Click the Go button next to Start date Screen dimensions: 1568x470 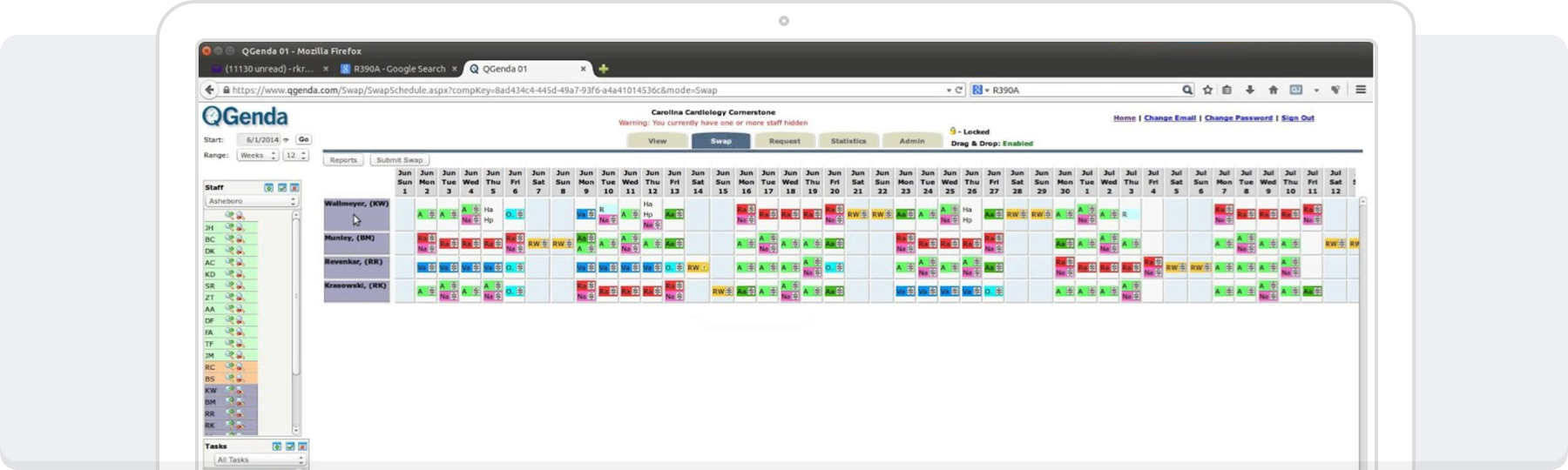pos(303,139)
